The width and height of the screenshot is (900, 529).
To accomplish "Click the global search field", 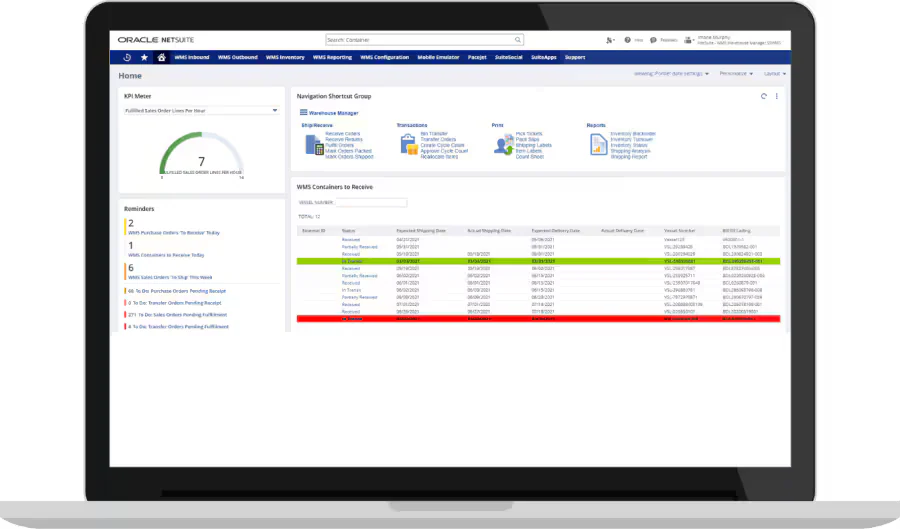I will (x=422, y=40).
